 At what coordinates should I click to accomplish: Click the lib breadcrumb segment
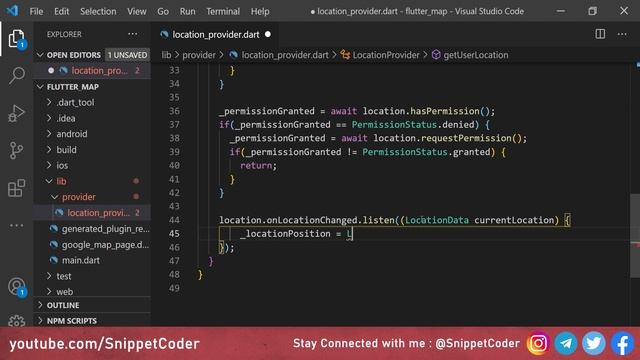tap(166, 55)
